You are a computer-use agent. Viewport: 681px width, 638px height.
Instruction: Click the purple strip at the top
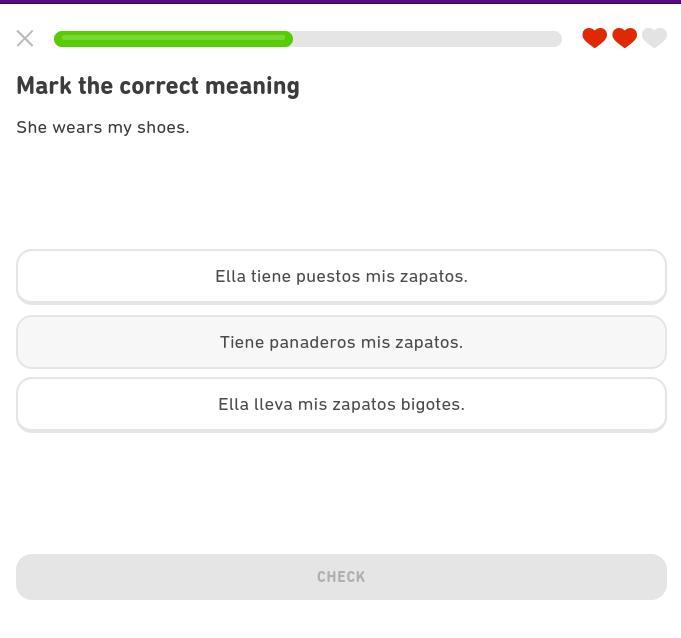click(x=340, y=2)
